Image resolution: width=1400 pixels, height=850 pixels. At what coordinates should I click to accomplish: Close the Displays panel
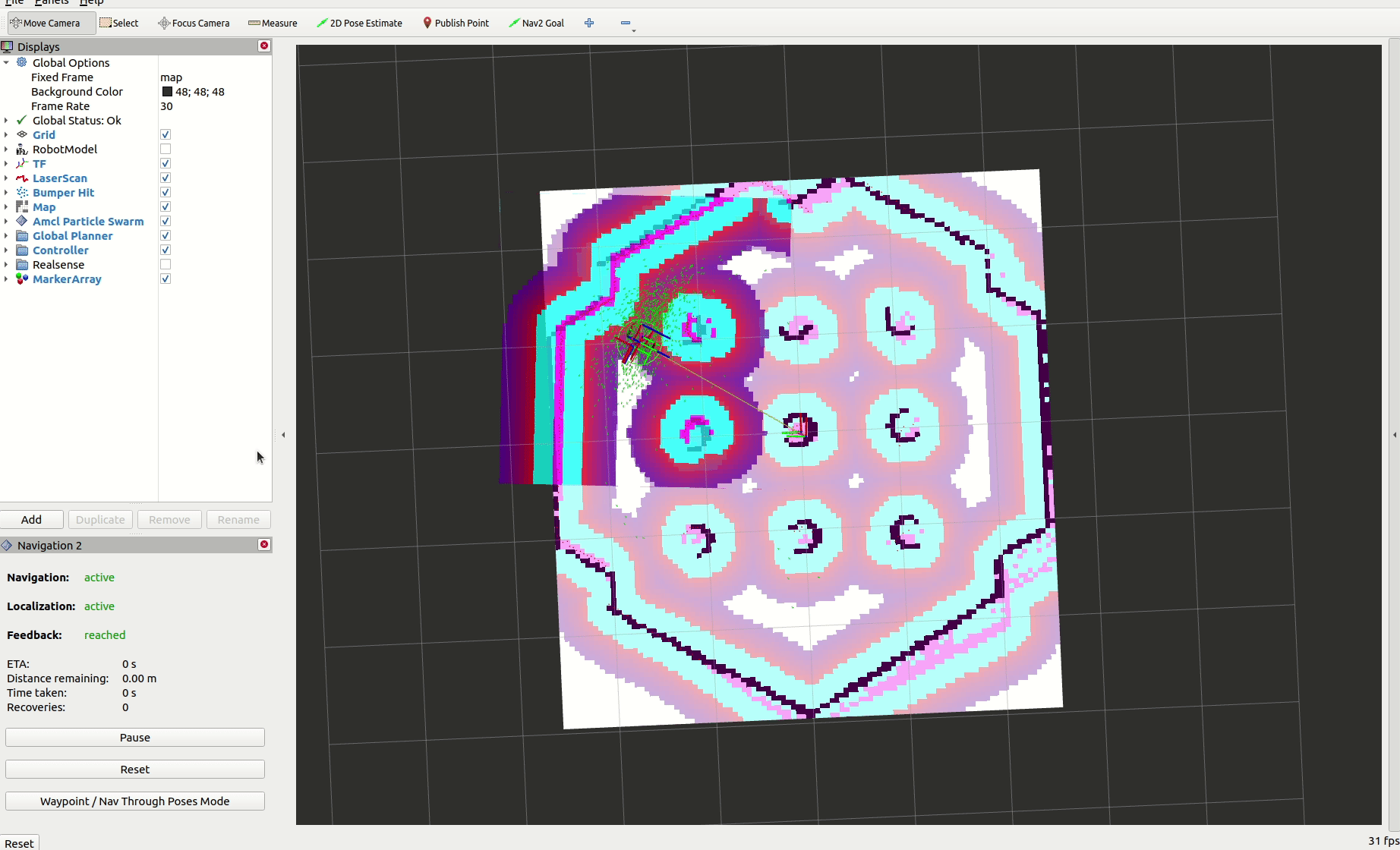tap(264, 46)
